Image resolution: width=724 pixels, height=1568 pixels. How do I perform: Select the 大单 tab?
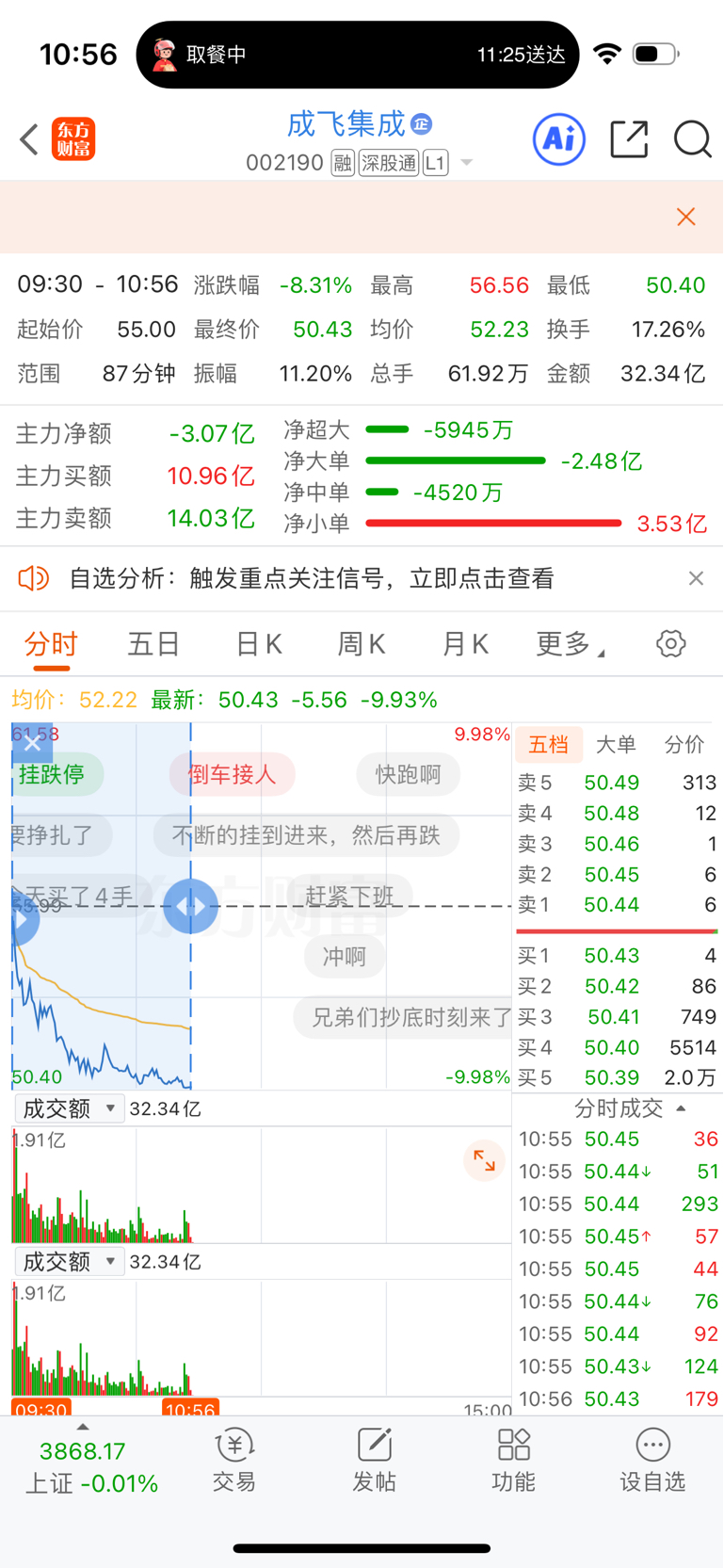[x=617, y=745]
